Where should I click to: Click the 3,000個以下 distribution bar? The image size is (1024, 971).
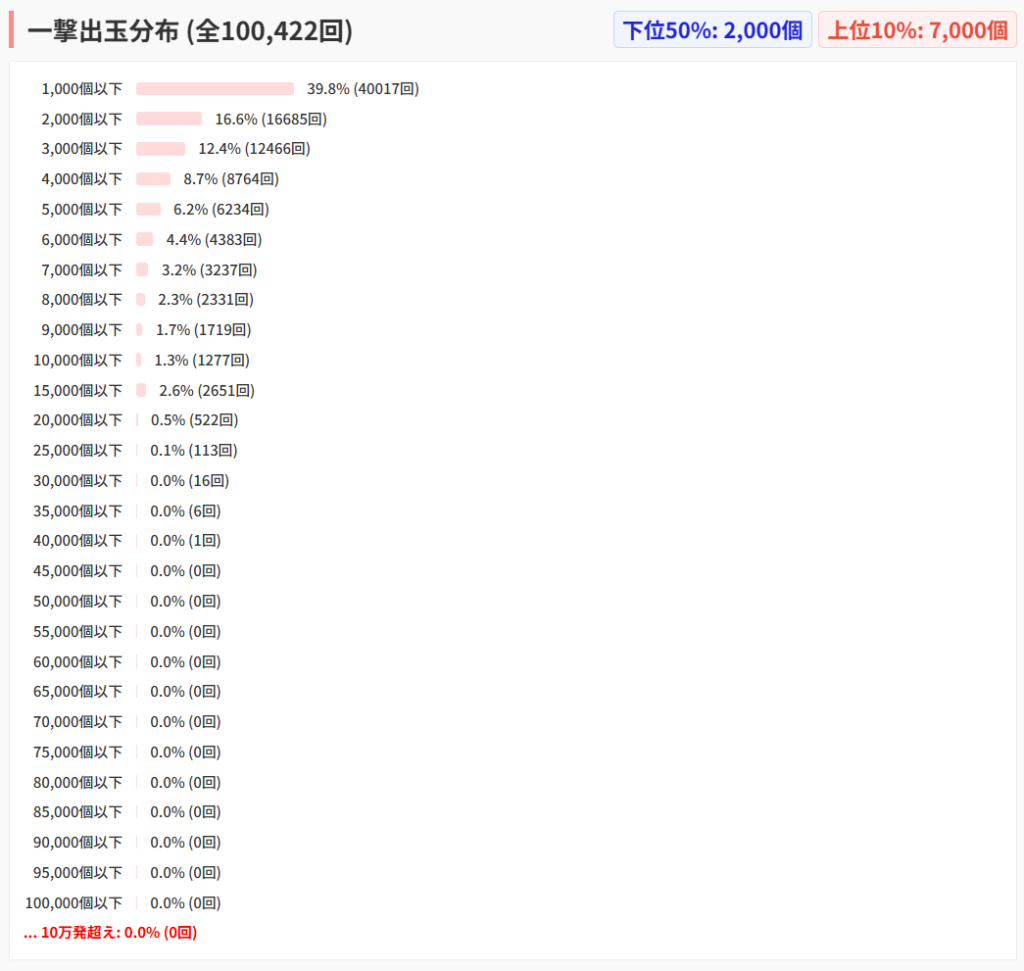[x=161, y=149]
